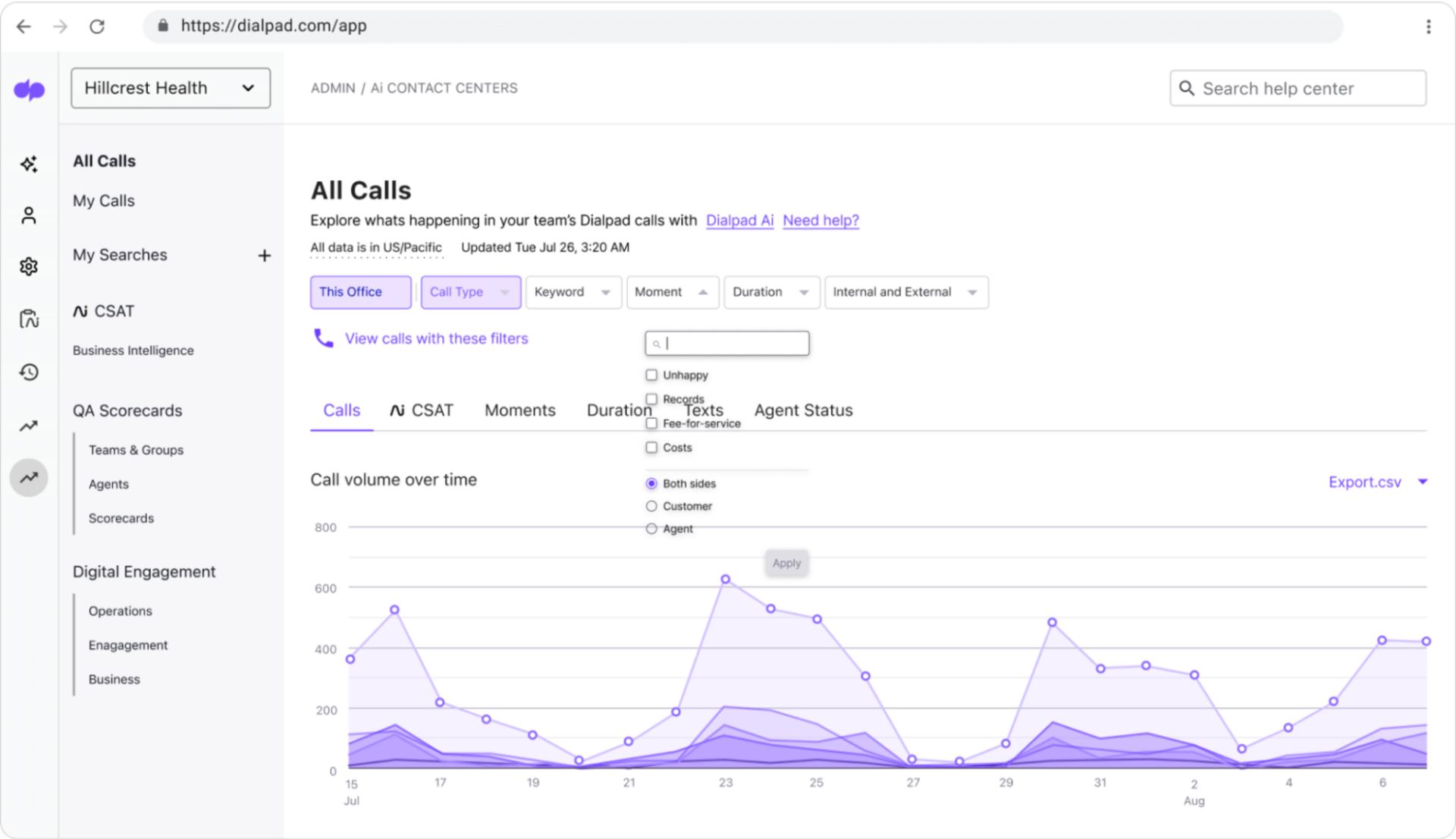This screenshot has width=1456, height=839.
Task: Click the History/Recents icon in sidebar
Action: pyautogui.click(x=28, y=372)
